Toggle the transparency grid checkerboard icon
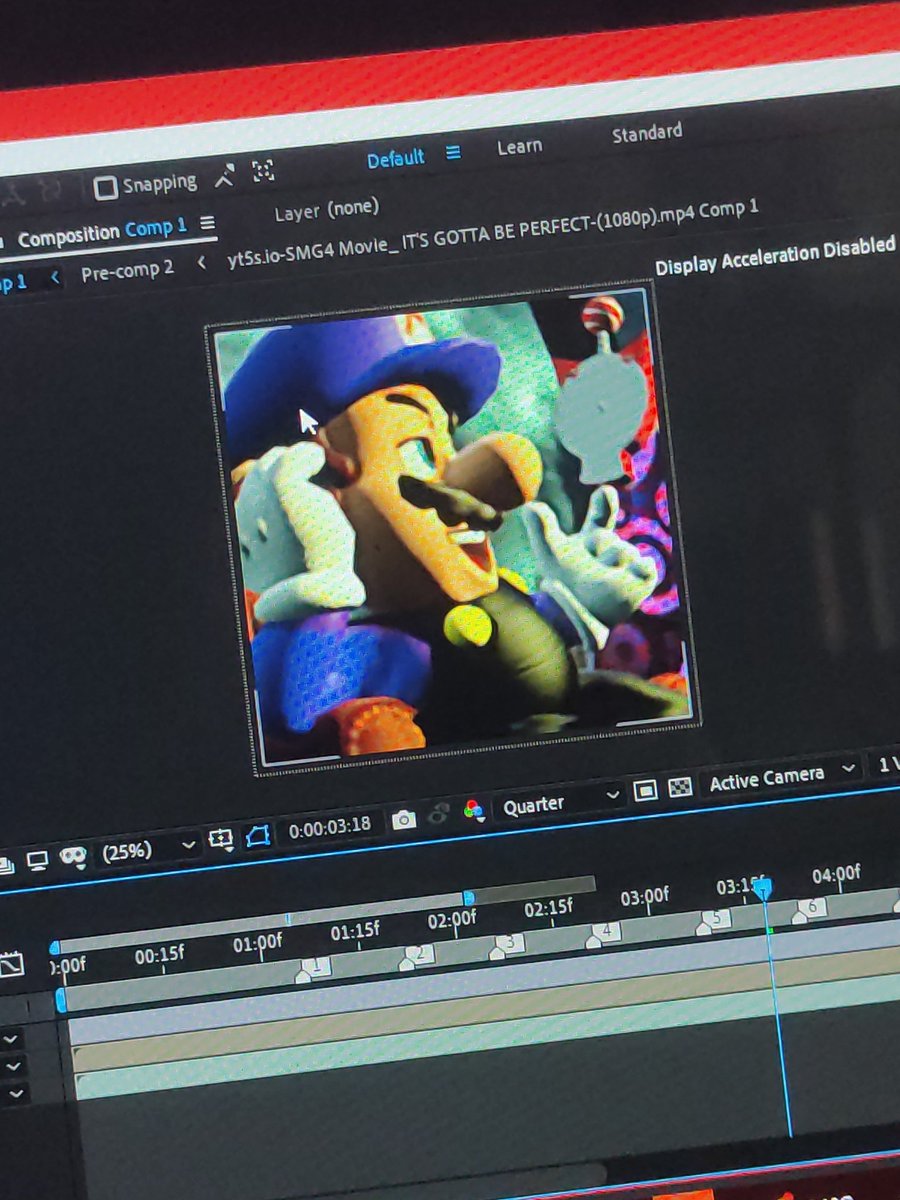 pos(679,786)
